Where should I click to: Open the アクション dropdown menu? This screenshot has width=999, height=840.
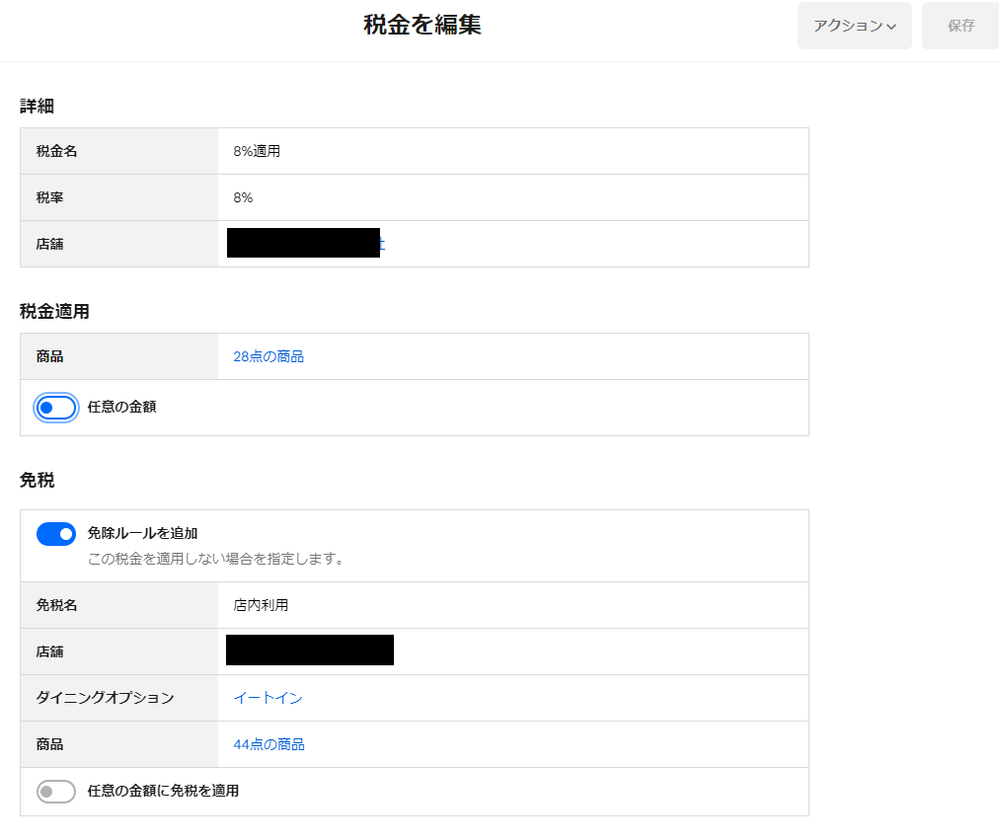pyautogui.click(x=853, y=26)
